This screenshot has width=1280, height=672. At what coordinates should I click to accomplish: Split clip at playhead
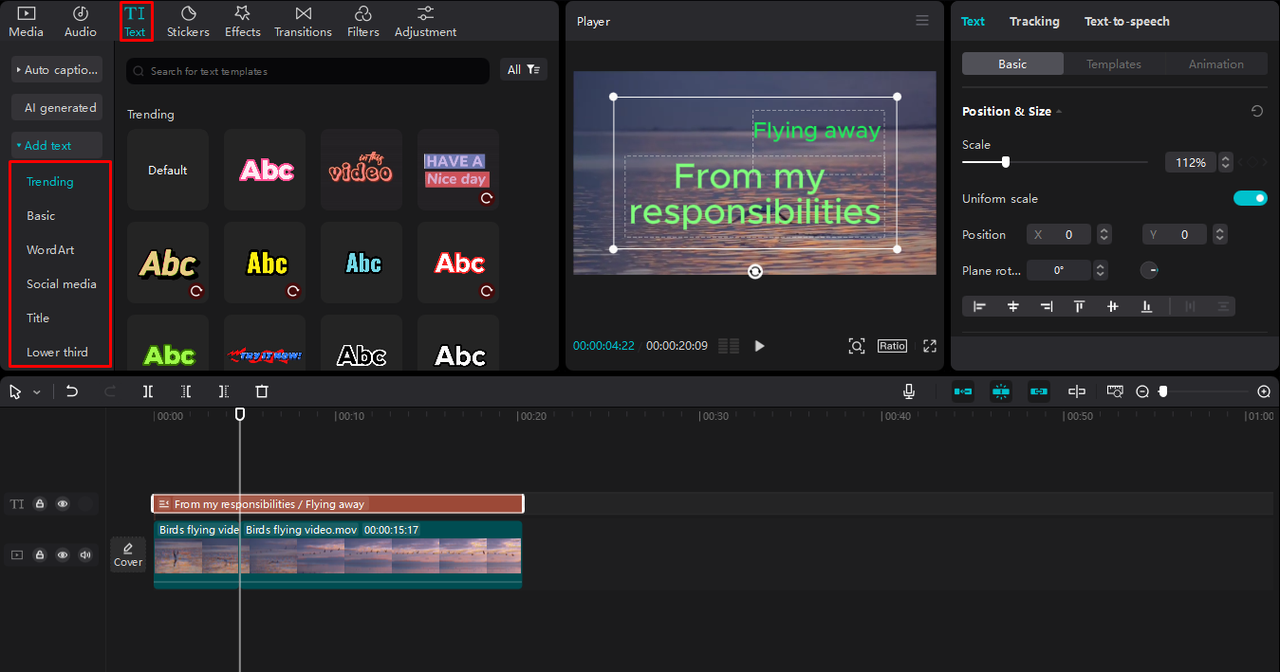[148, 392]
